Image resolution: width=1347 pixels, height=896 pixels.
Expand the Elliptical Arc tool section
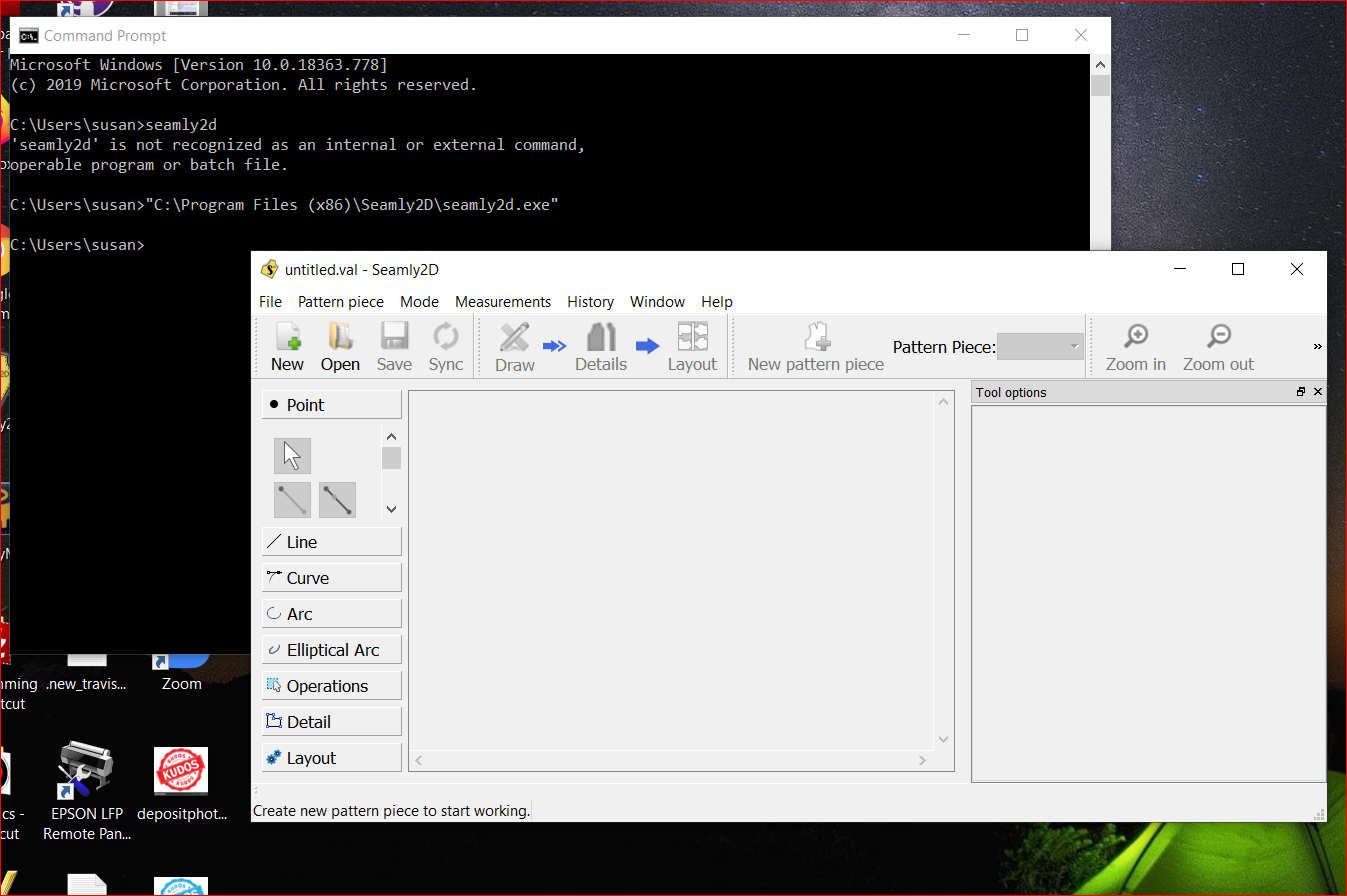click(331, 650)
